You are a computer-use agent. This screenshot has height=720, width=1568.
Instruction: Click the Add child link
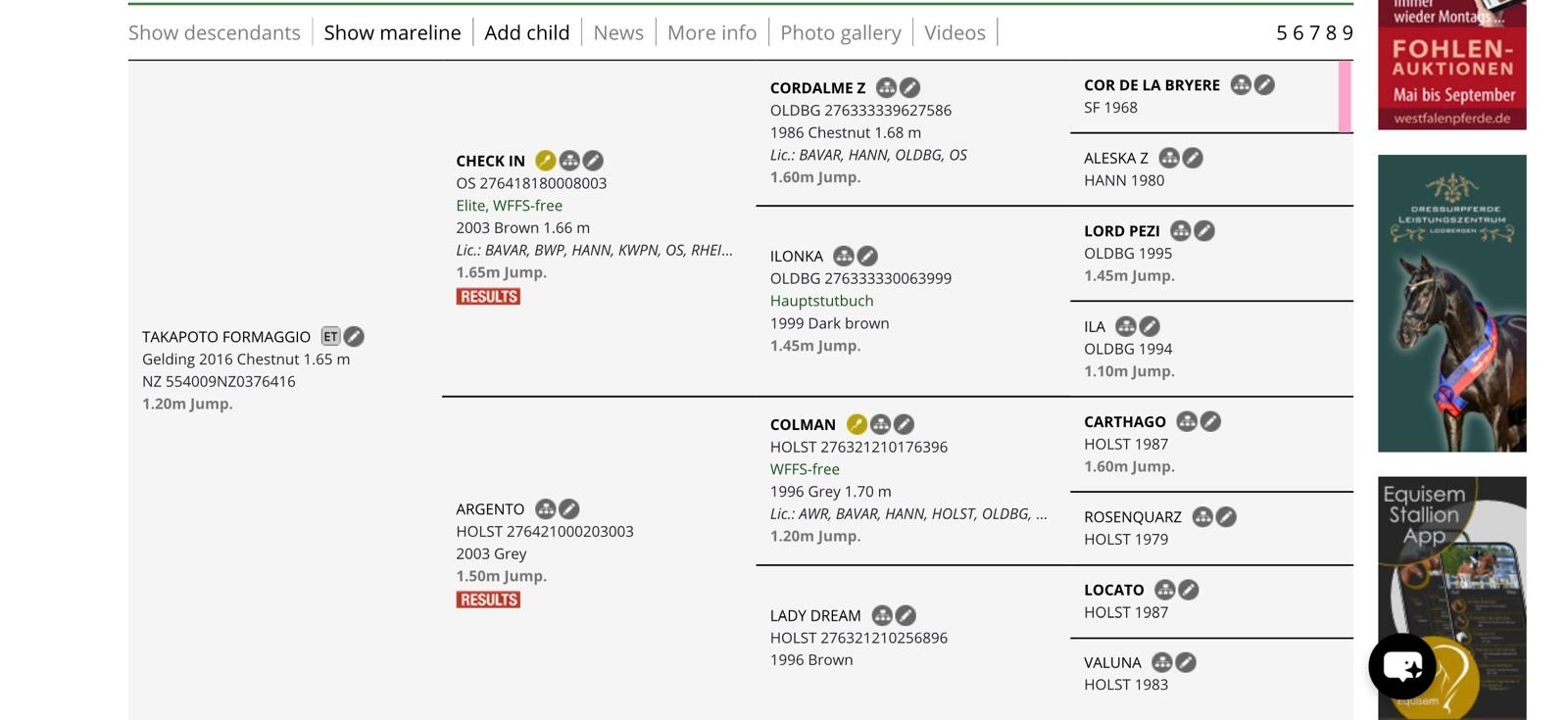tap(526, 32)
